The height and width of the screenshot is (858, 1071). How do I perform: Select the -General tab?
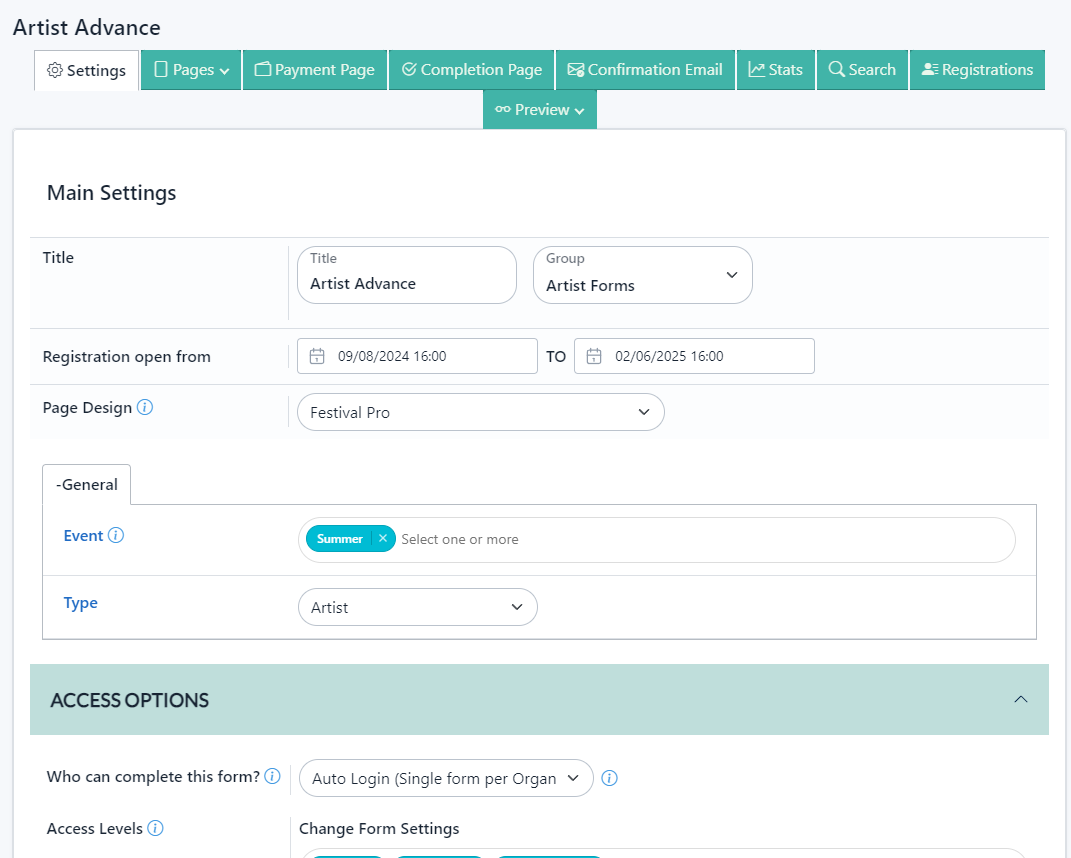[x=87, y=484]
